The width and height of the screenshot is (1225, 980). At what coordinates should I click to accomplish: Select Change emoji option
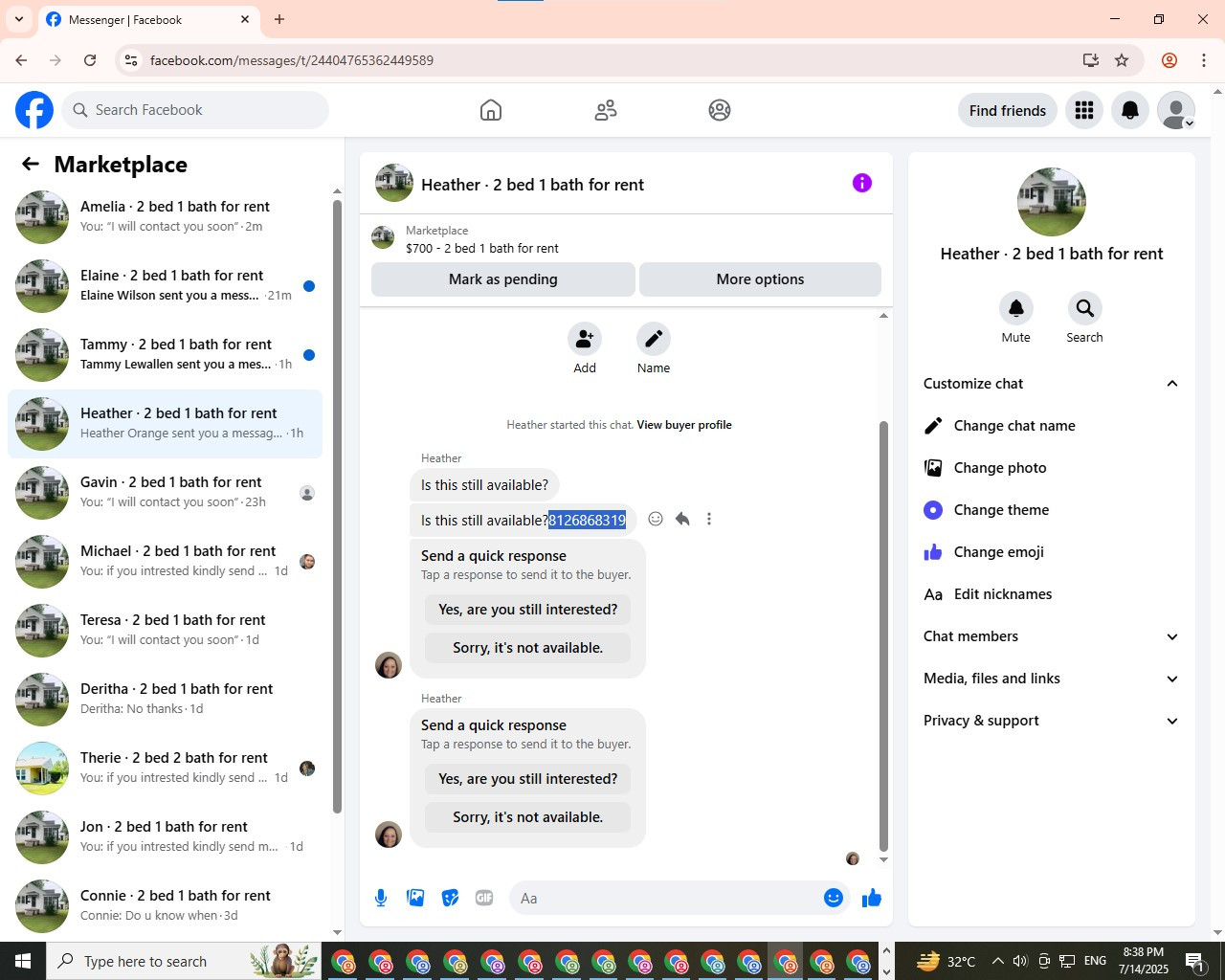tap(1052, 552)
